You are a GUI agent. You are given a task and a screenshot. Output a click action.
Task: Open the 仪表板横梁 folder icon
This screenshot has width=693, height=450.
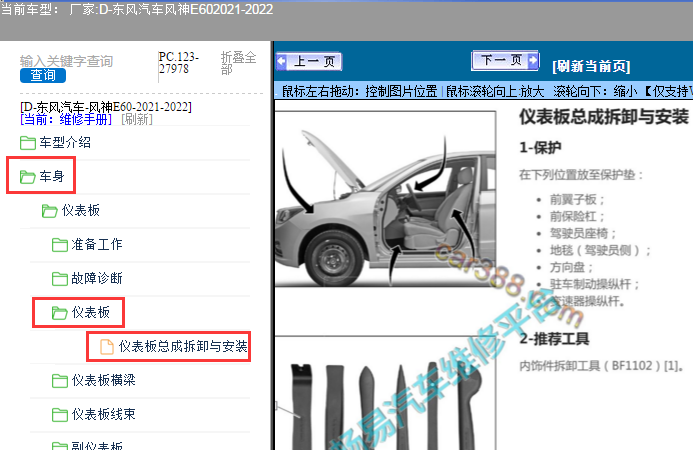[60, 381]
